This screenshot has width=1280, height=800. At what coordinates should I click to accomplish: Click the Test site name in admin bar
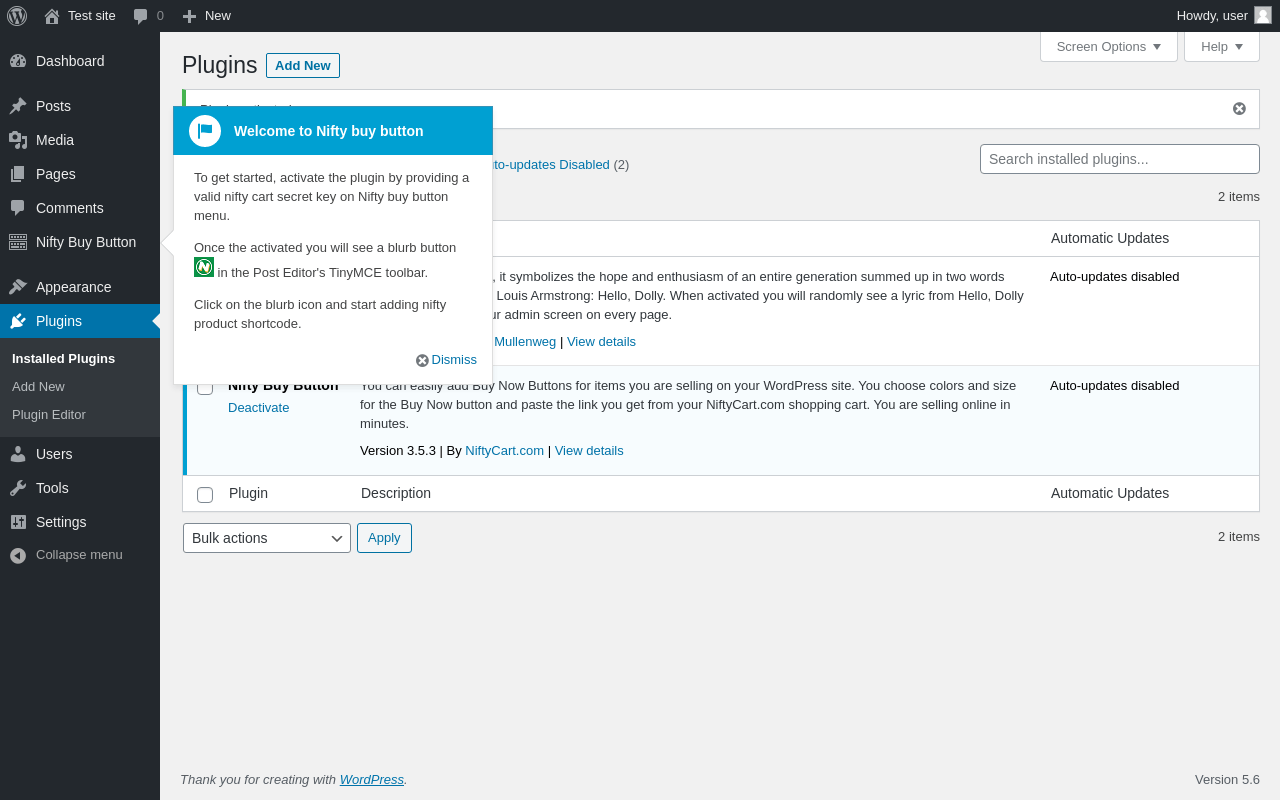92,15
